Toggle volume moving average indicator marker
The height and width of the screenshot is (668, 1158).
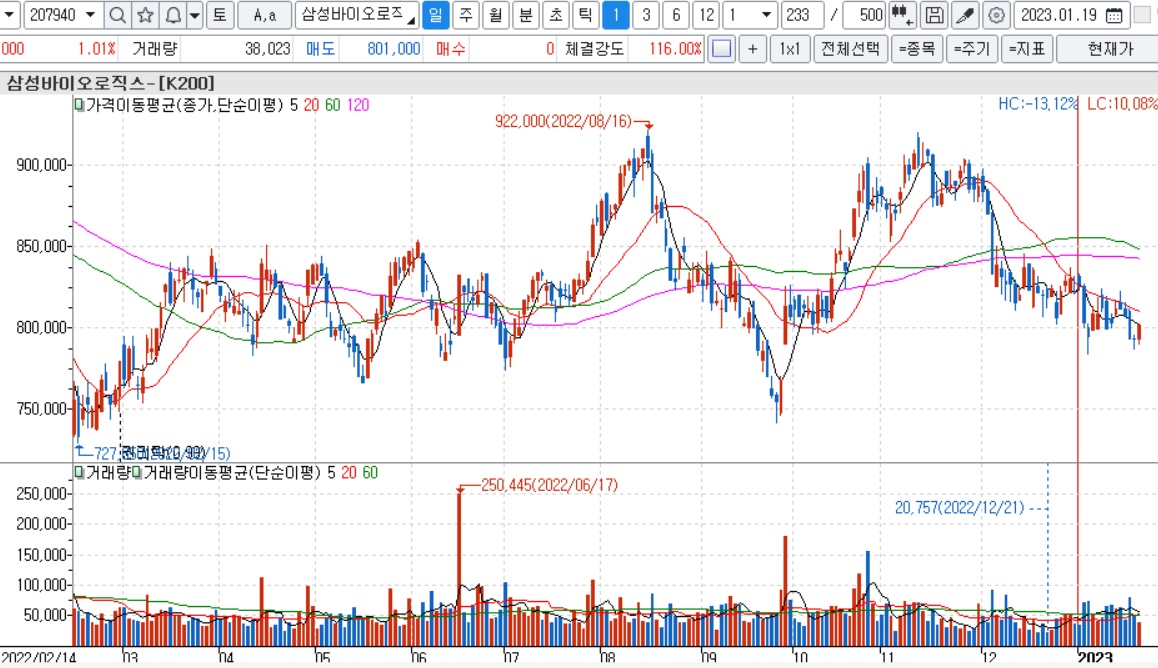point(136,472)
